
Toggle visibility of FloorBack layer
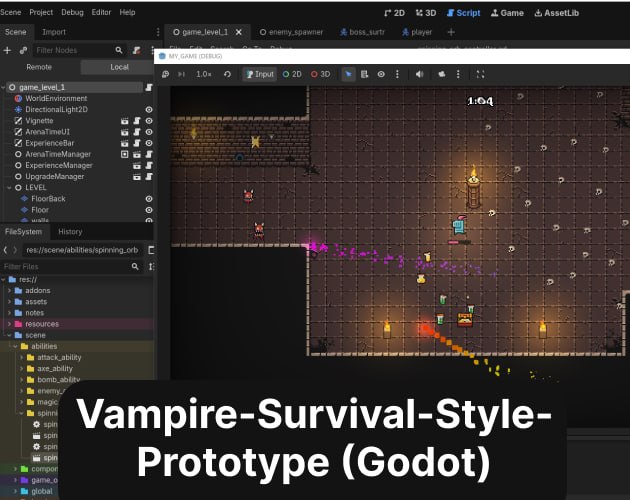(149, 199)
